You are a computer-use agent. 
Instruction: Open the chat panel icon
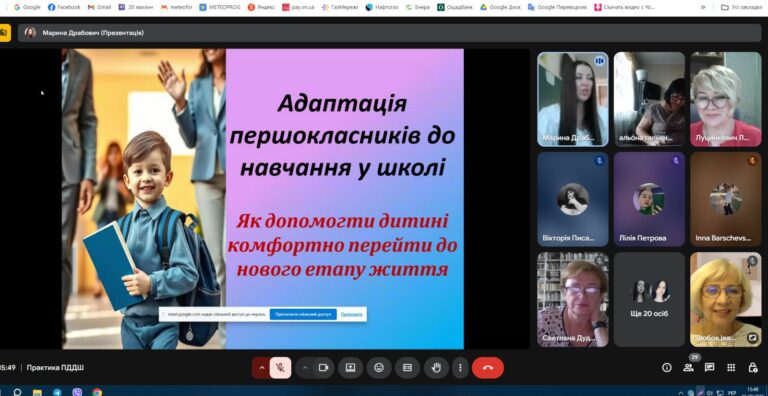pyautogui.click(x=709, y=368)
